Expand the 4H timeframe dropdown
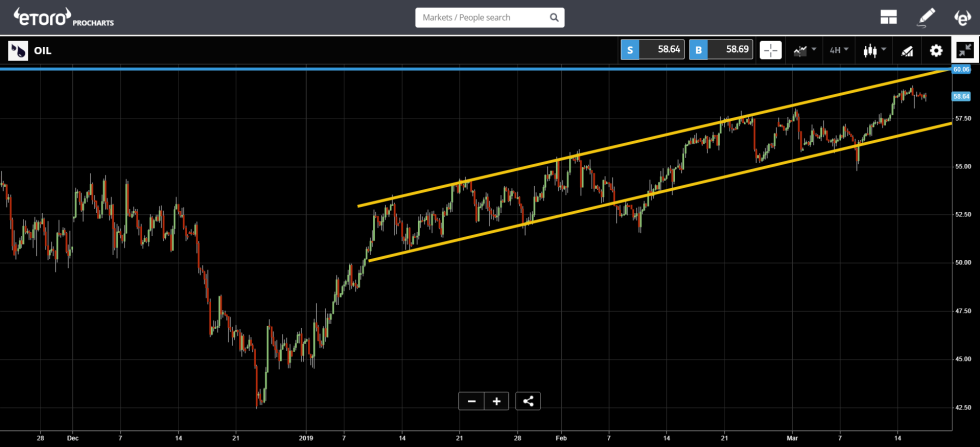The width and height of the screenshot is (980, 447). coord(838,50)
